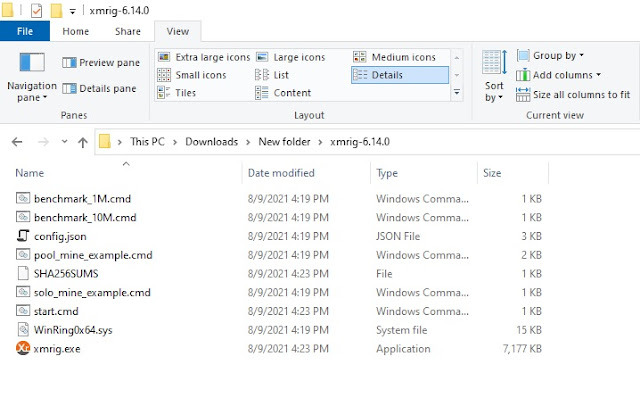This screenshot has height=398, width=640.
Task: Click the address bar folder icon
Action: point(105,142)
